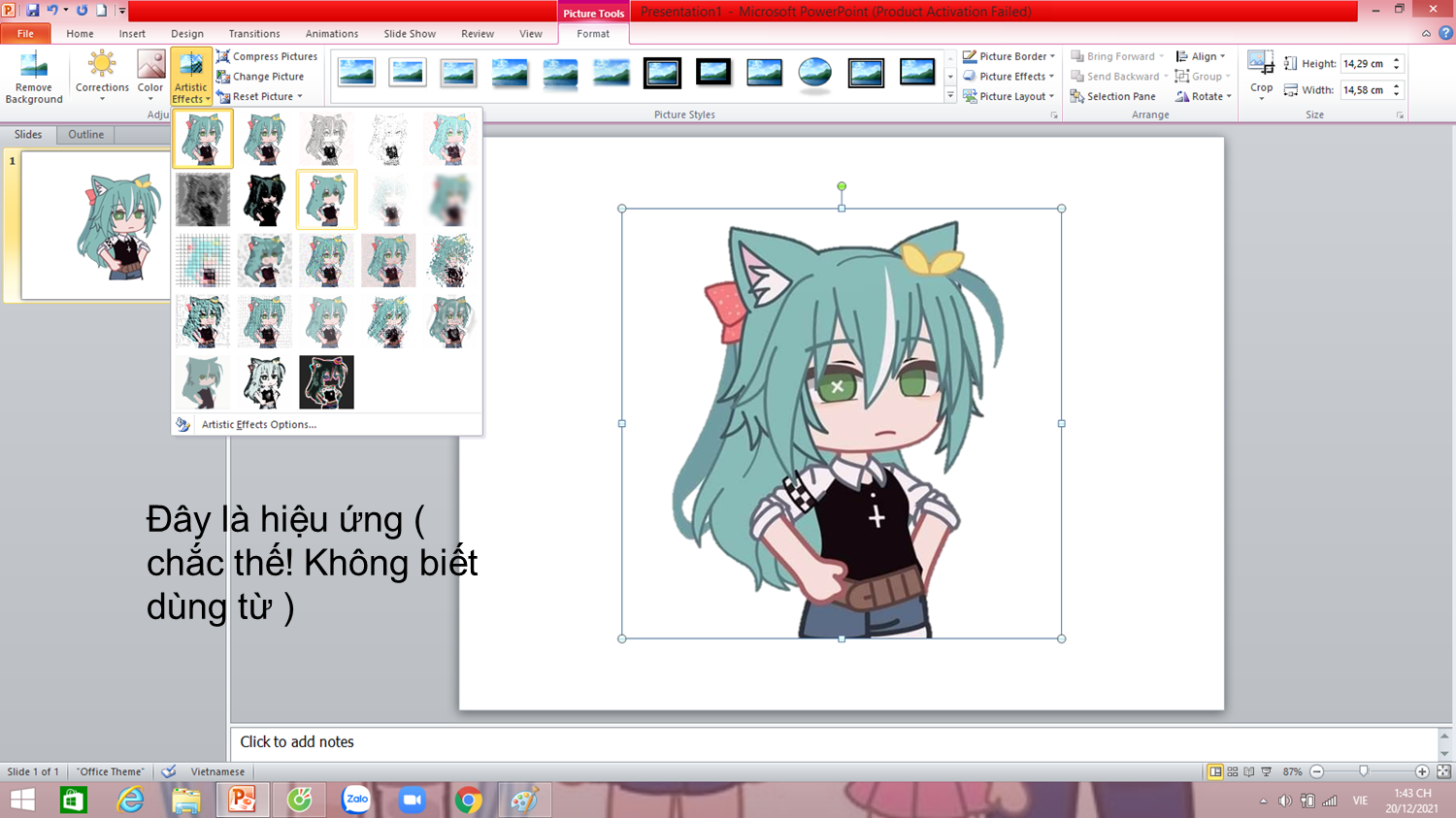The image size is (1456, 818).
Task: Apply first picture style in gallery
Action: 357,73
